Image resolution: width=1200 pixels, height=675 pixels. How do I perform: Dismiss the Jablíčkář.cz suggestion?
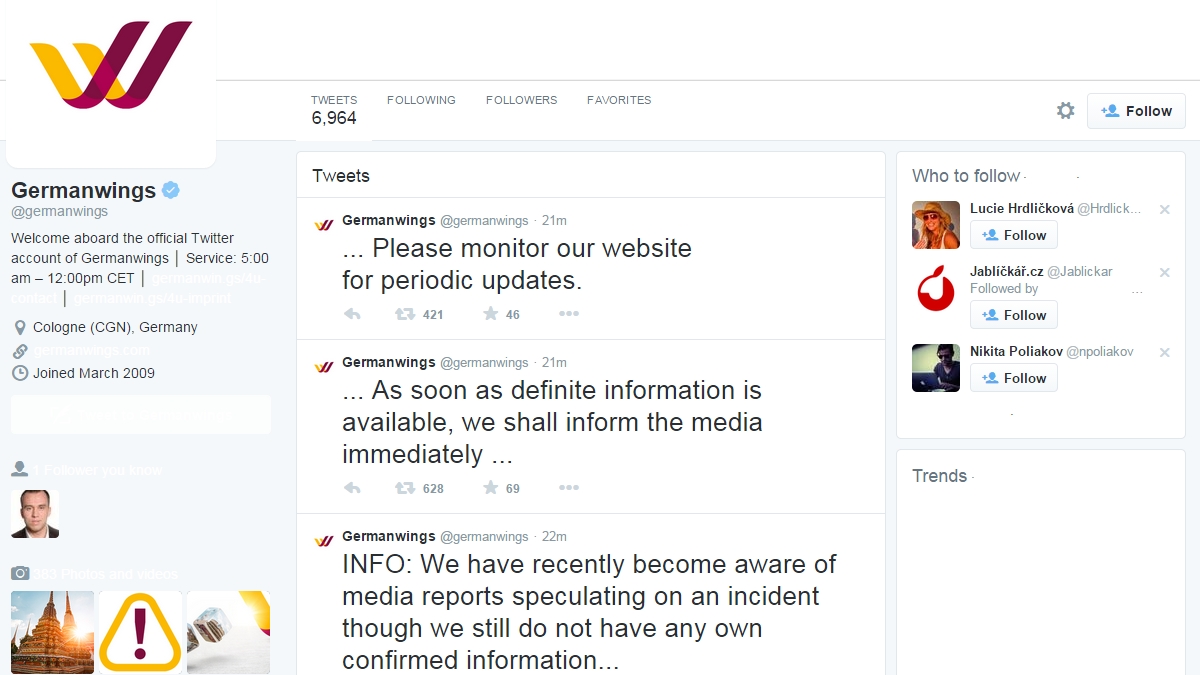point(1164,272)
